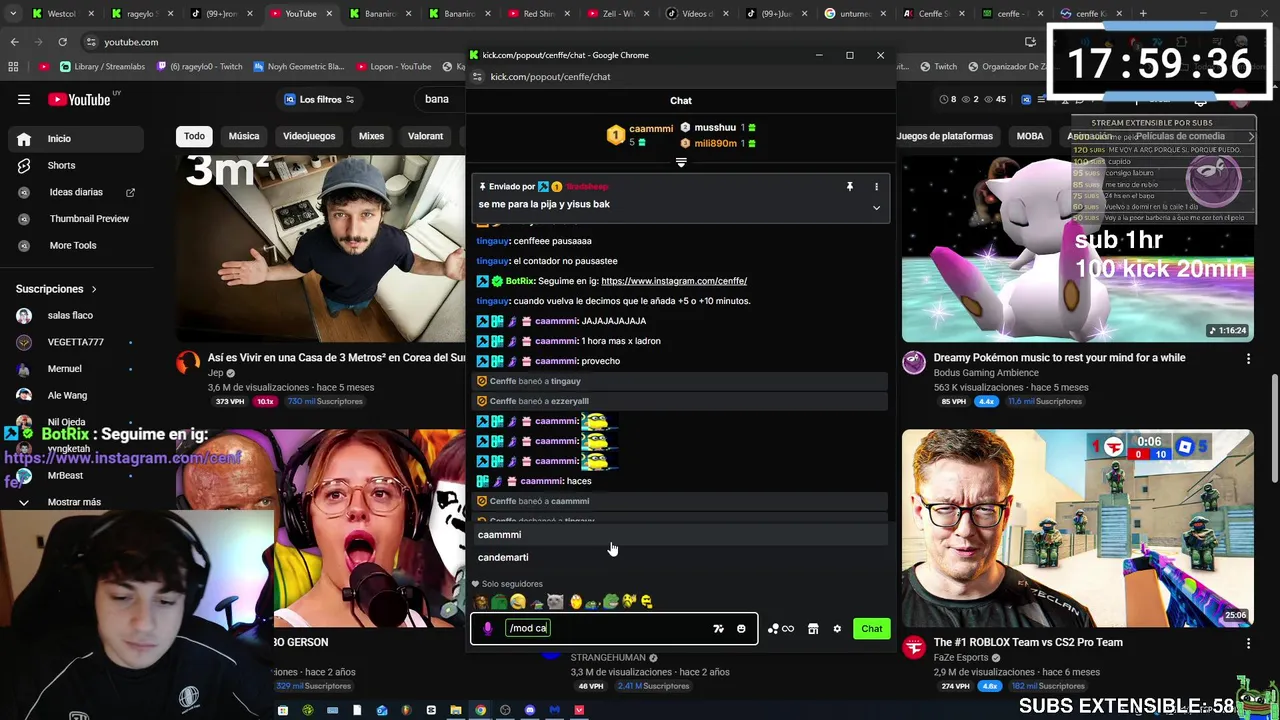This screenshot has height=720, width=1280.
Task: Open new Chrome tab with plus
Action: pos(1143,14)
